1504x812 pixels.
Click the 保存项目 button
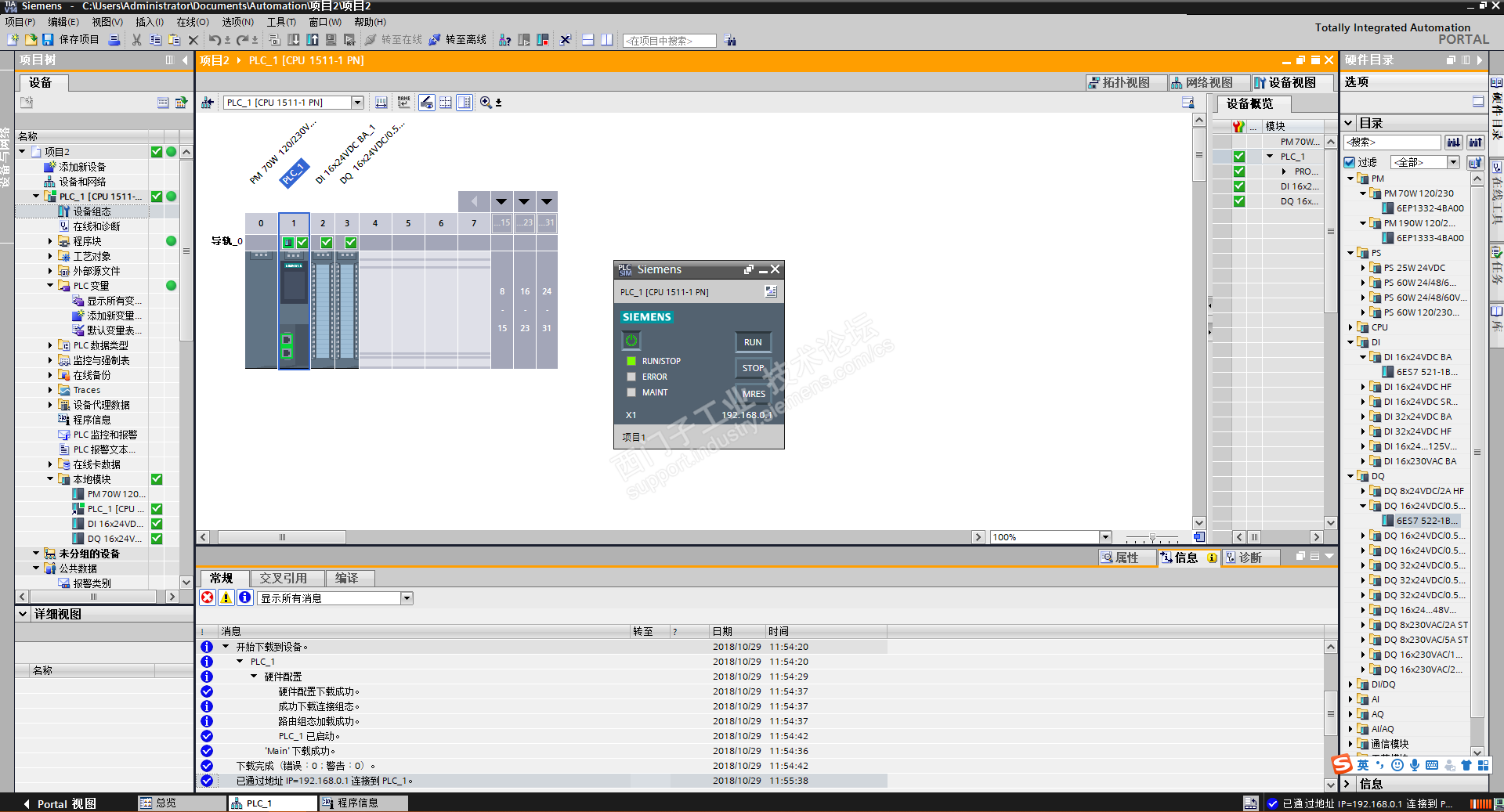(x=70, y=40)
